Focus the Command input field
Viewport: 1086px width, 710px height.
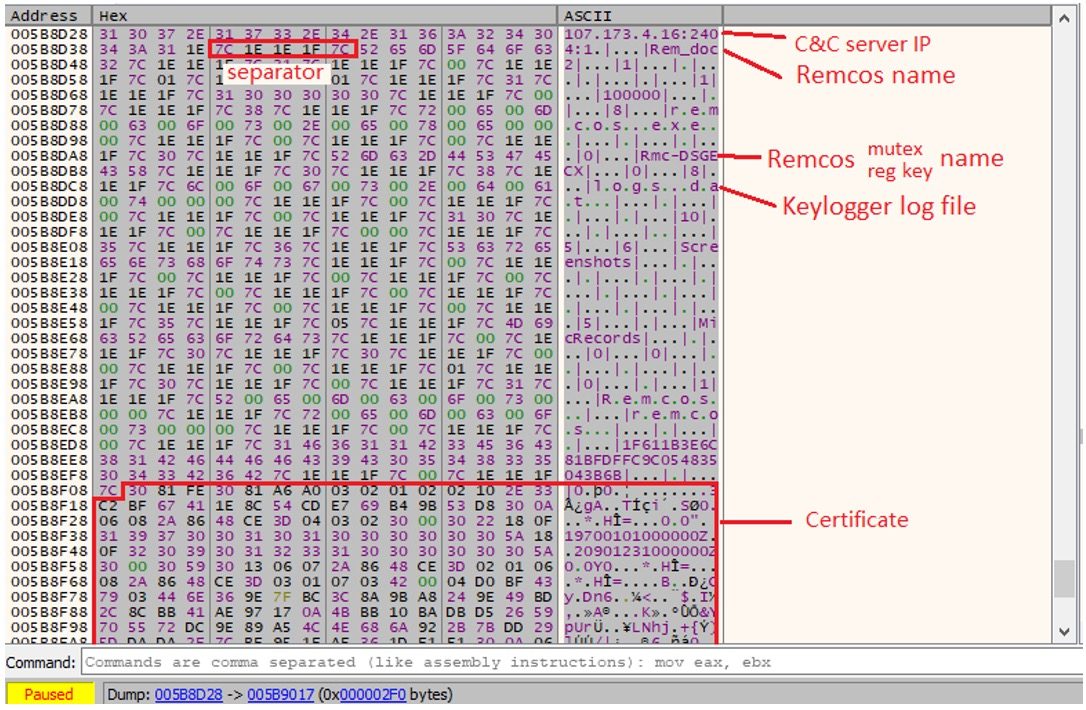(580, 663)
